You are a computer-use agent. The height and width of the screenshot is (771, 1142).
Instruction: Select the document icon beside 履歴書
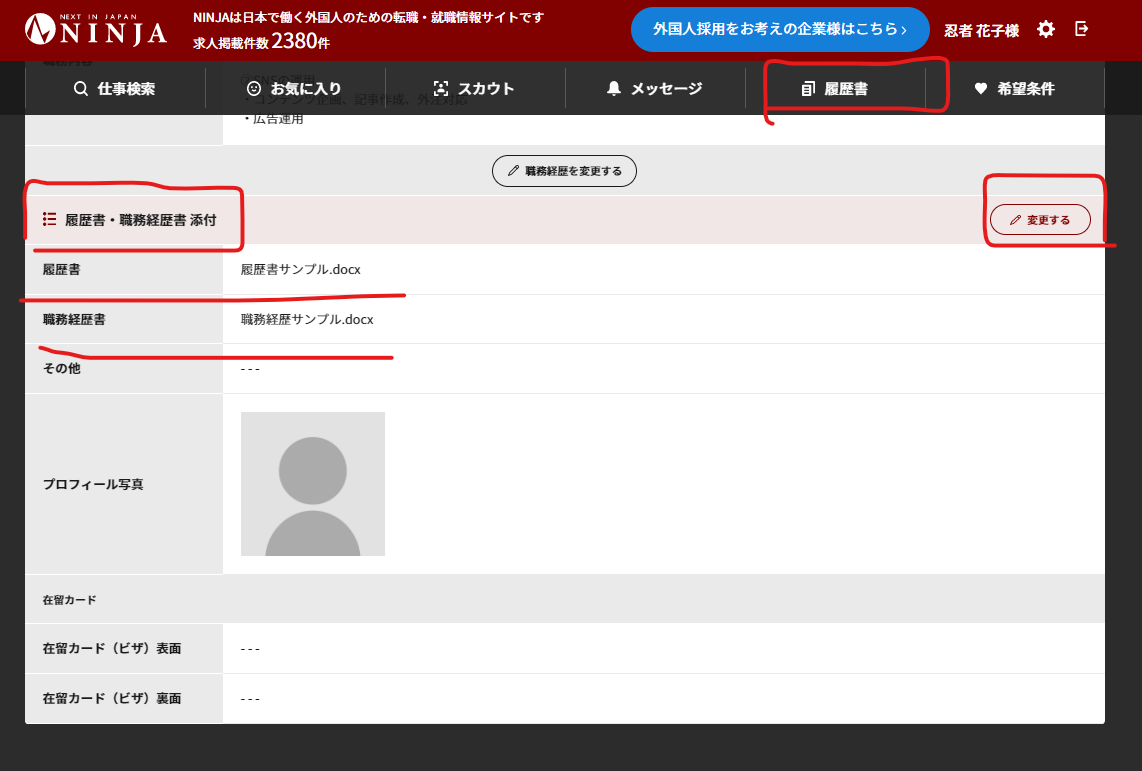[806, 88]
